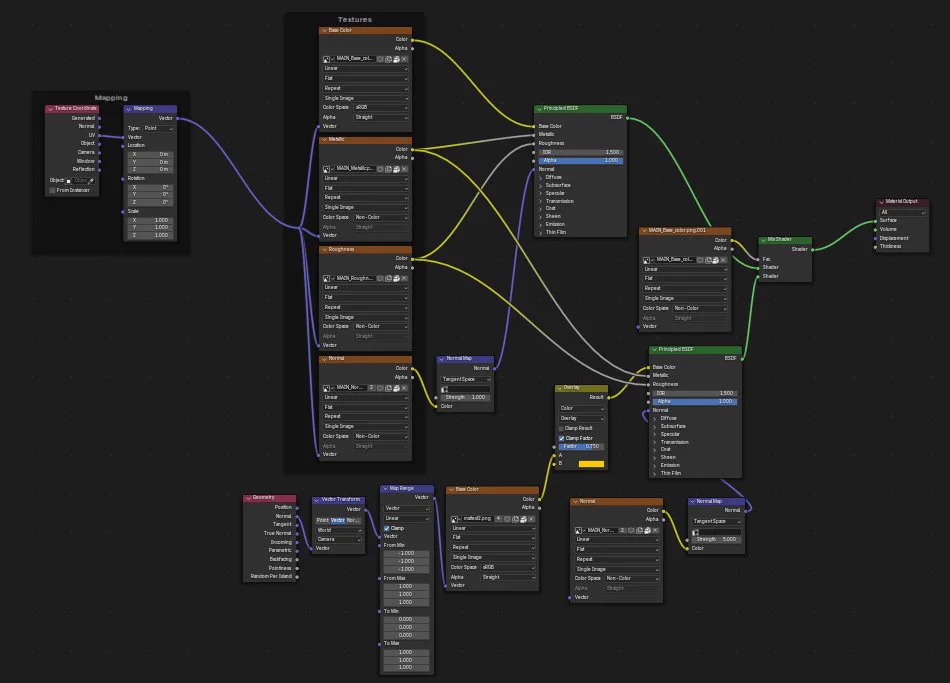Browse images on the mafled2.png node
The height and width of the screenshot is (683, 950).
[456, 519]
